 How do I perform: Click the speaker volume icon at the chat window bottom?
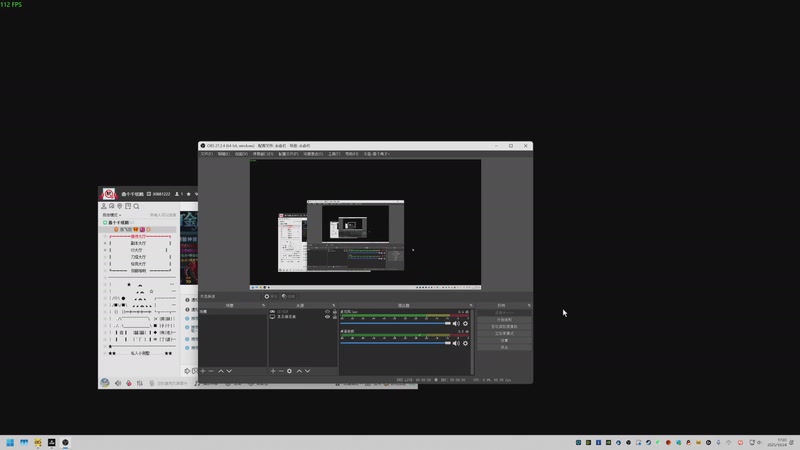[x=118, y=383]
